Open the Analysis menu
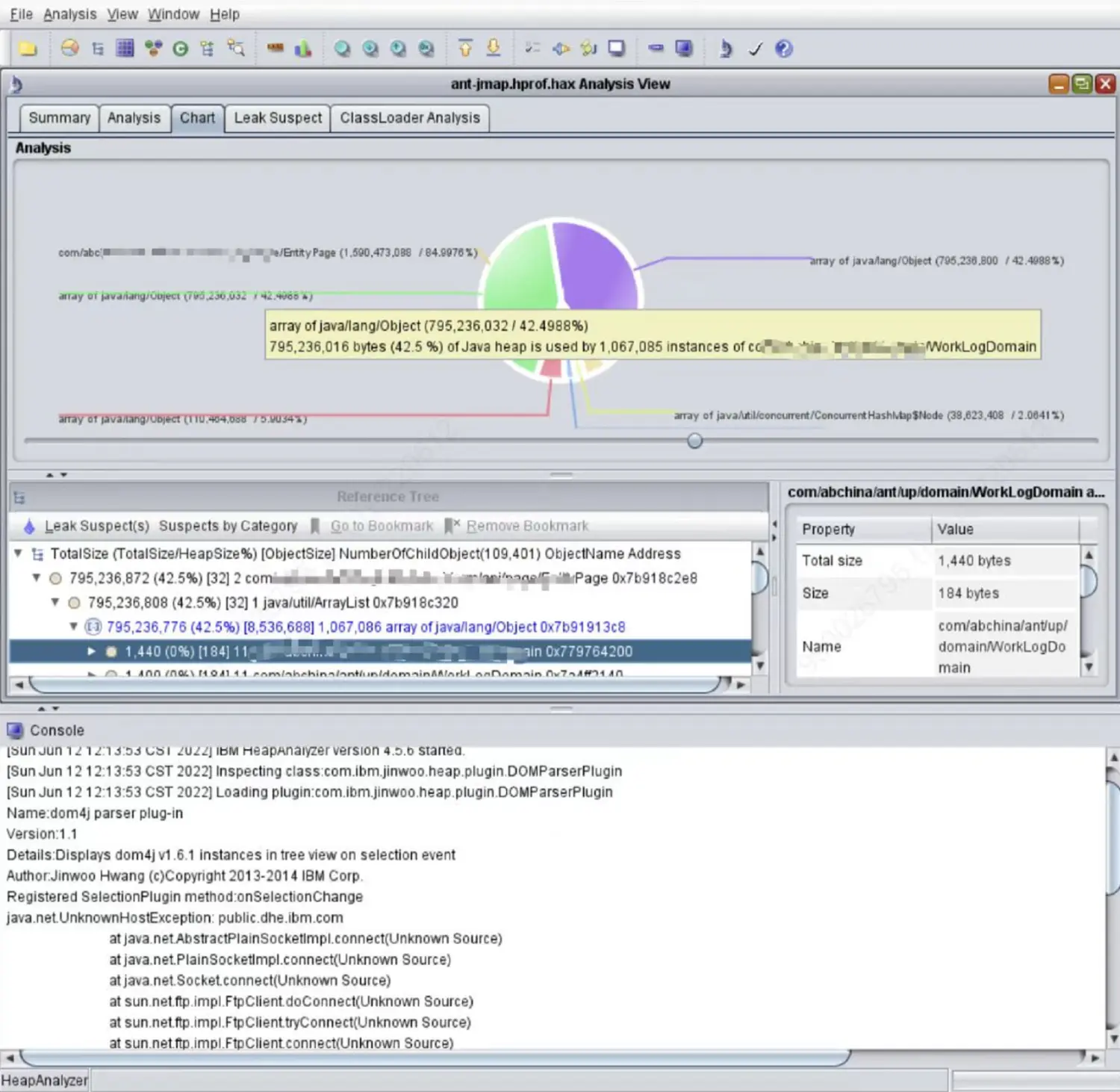The height and width of the screenshot is (1092, 1120). (x=69, y=14)
